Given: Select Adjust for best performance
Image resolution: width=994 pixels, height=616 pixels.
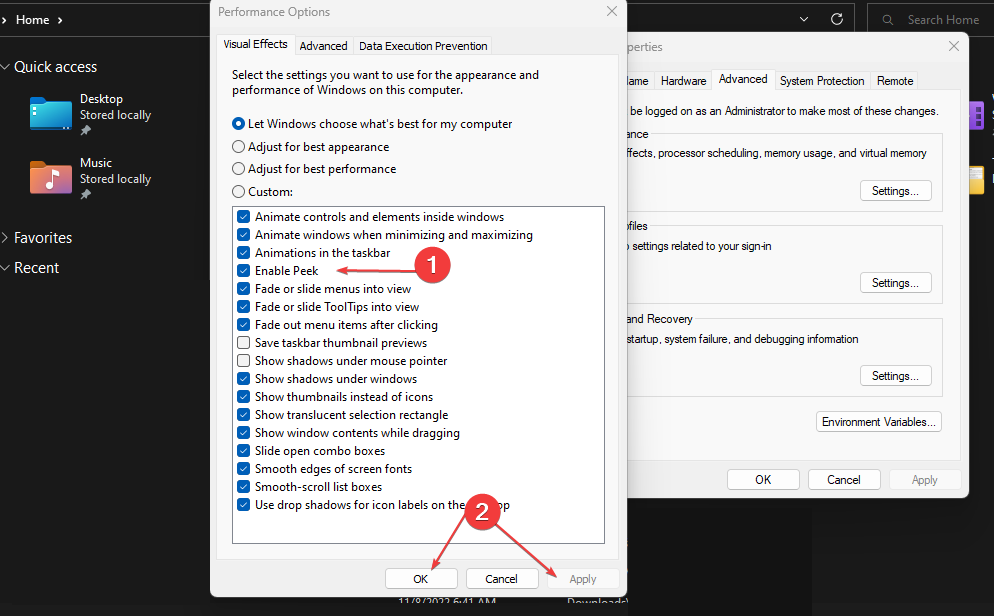Looking at the screenshot, I should point(239,169).
